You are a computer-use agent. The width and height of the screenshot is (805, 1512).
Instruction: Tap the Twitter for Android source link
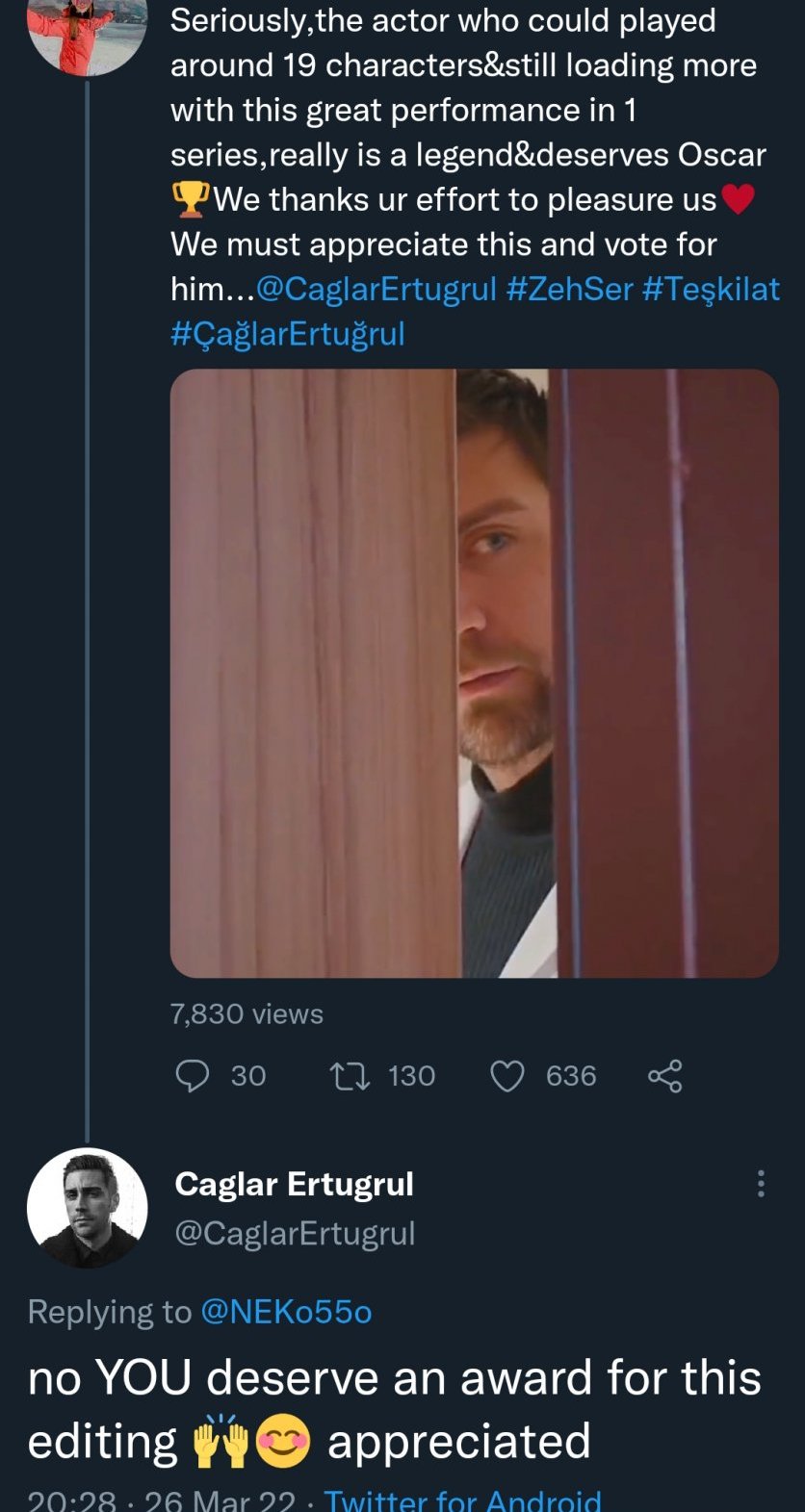(x=462, y=1499)
